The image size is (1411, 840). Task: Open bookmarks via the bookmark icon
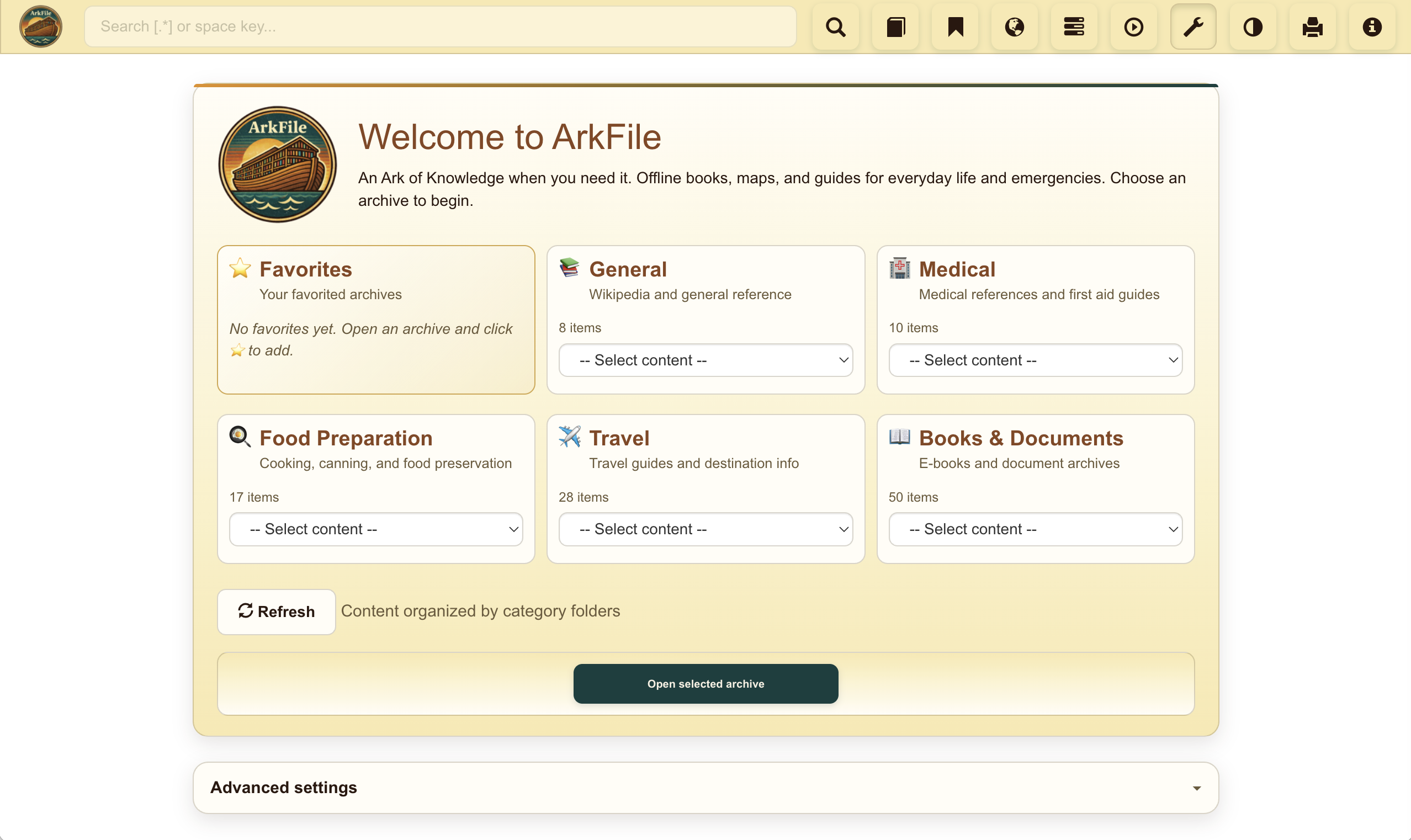(x=955, y=26)
